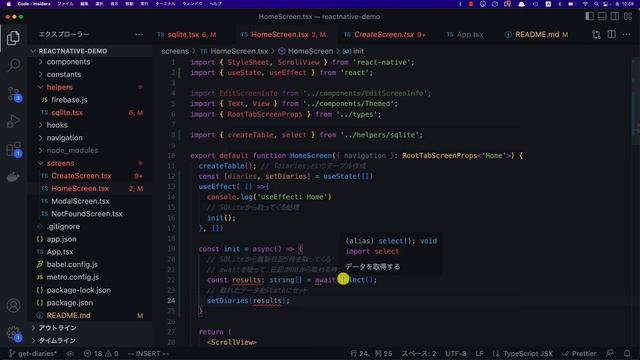
Task: Click the UTF-8 encoding indicator
Action: coord(456,353)
